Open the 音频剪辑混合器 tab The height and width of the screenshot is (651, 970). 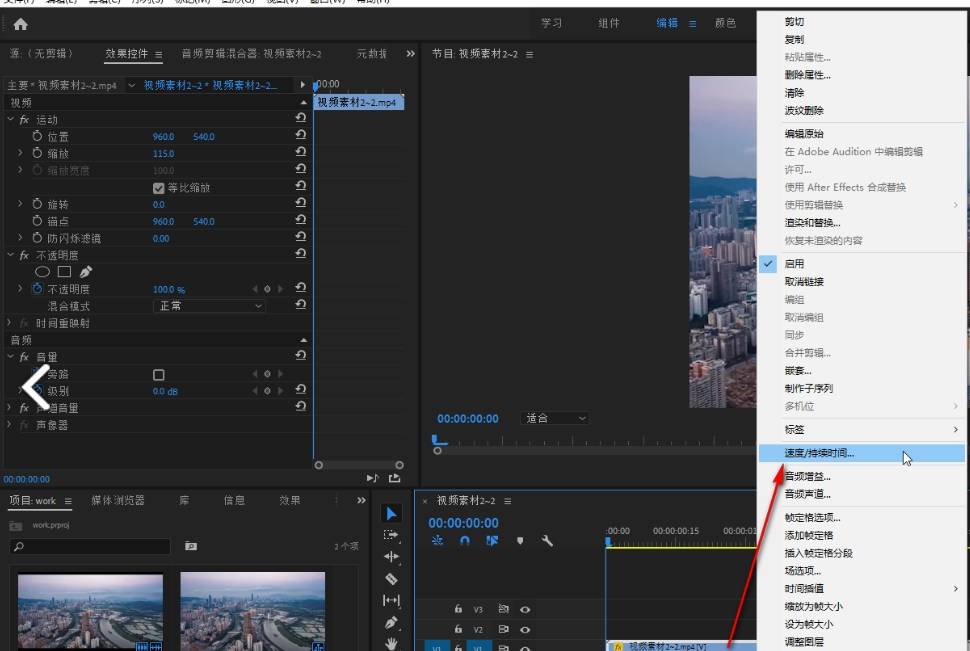(x=251, y=54)
